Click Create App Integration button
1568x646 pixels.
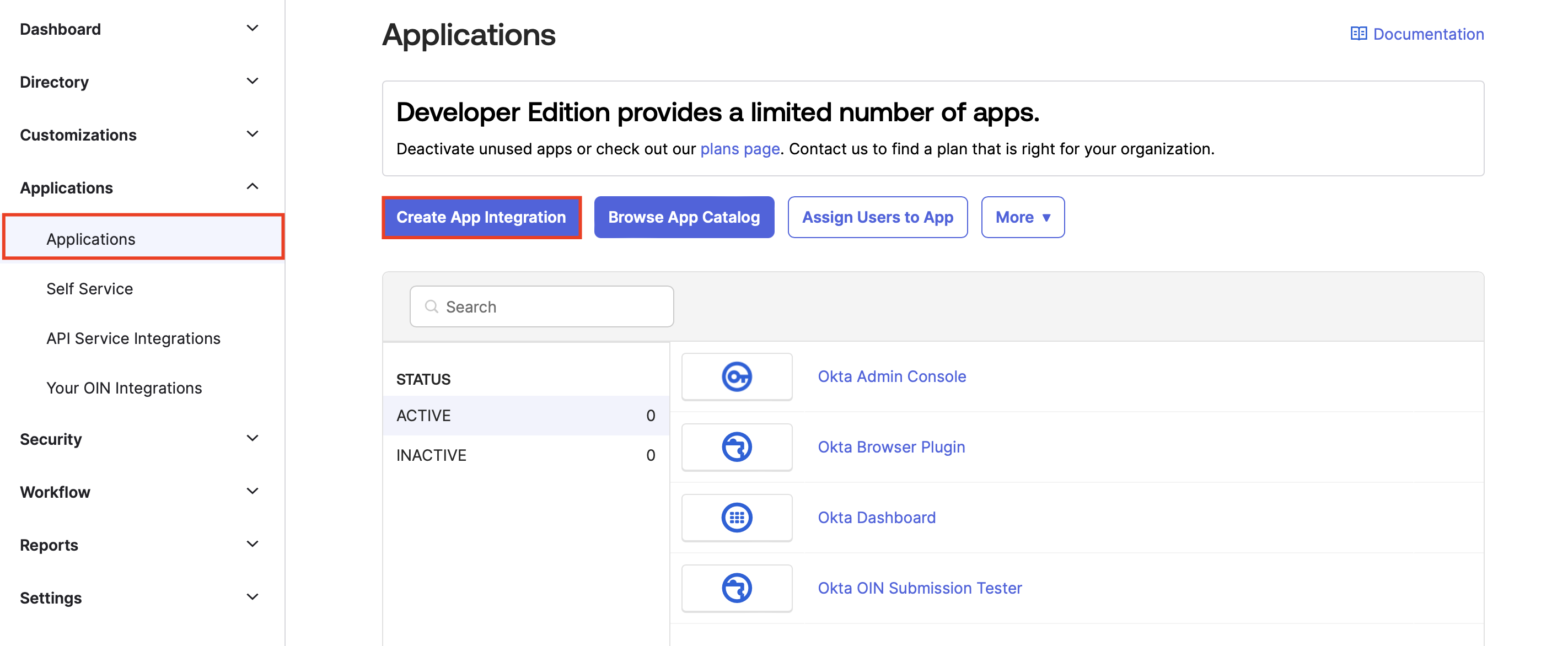481,217
